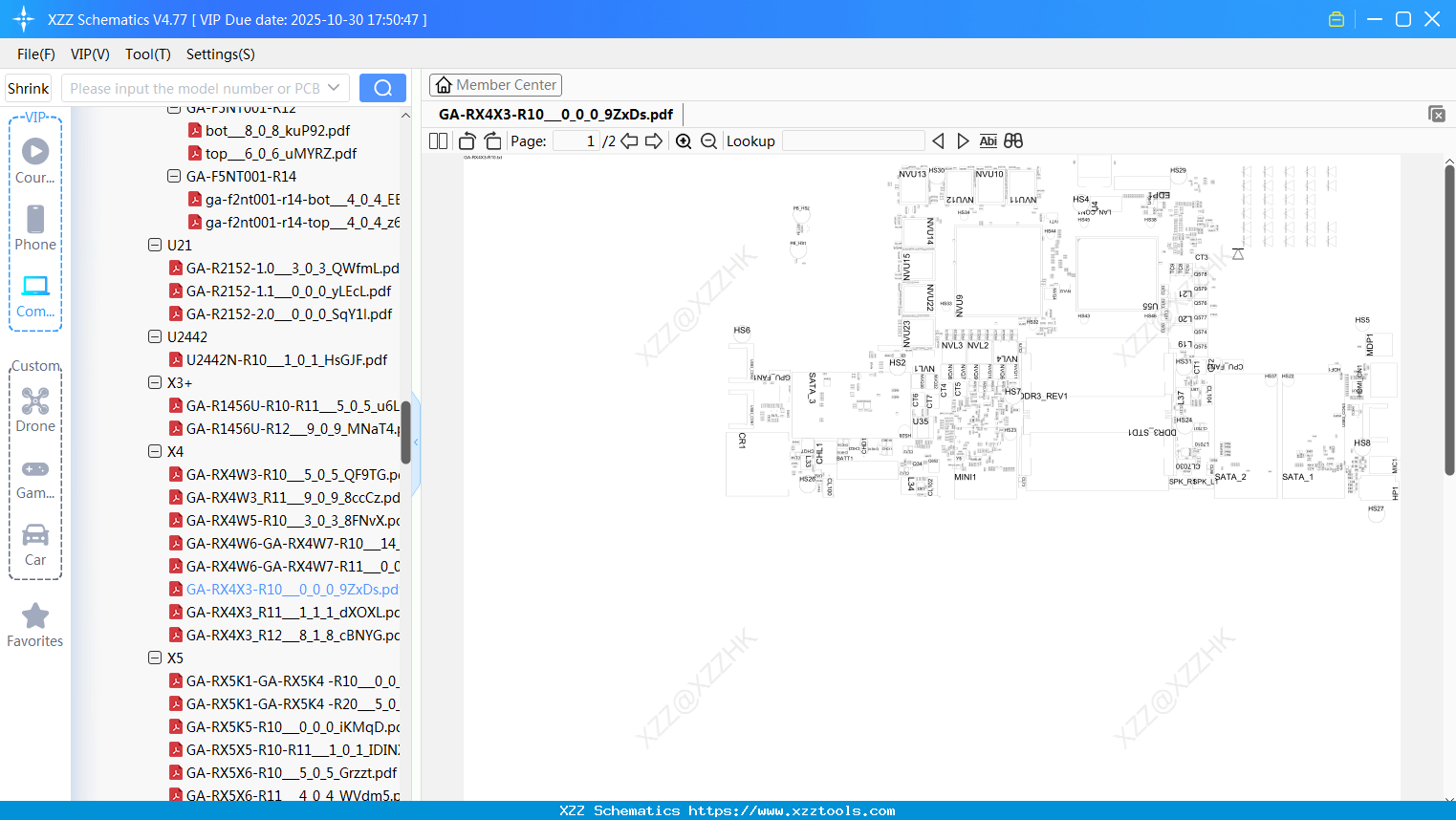The image size is (1456, 820).
Task: Rotate the page clockwise
Action: [492, 140]
